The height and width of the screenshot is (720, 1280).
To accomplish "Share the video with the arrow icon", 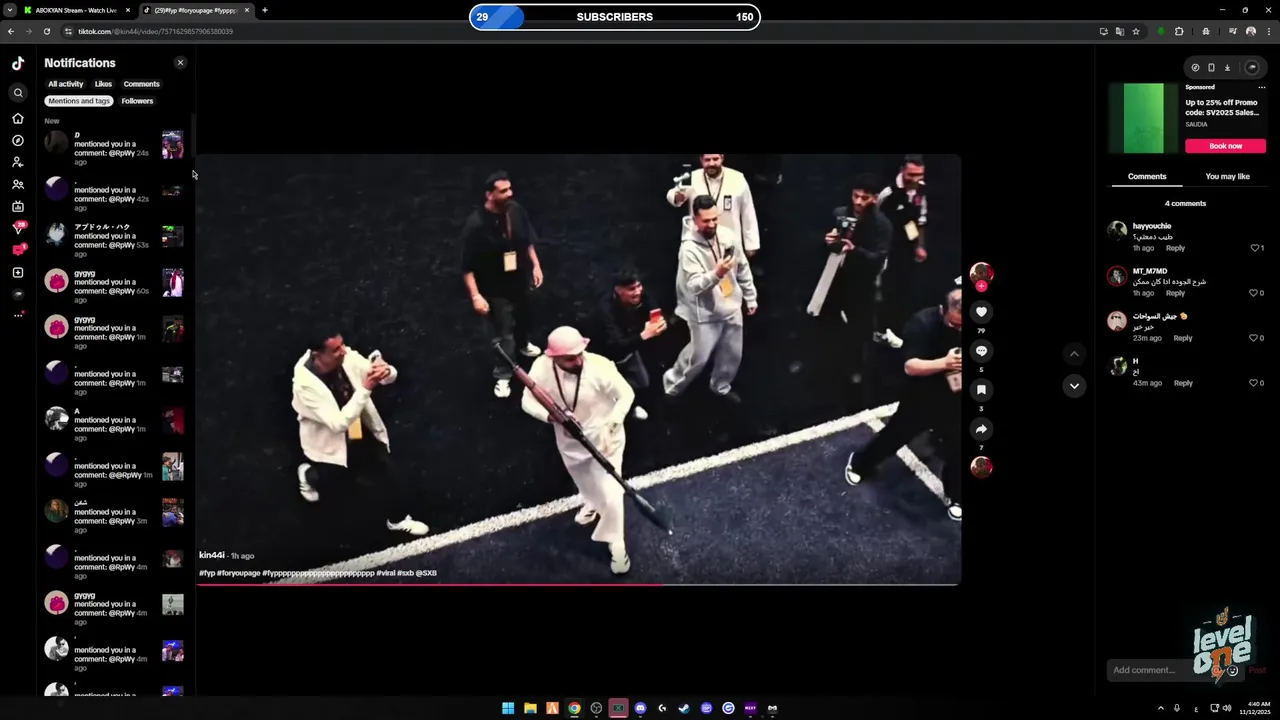I will pyautogui.click(x=981, y=429).
